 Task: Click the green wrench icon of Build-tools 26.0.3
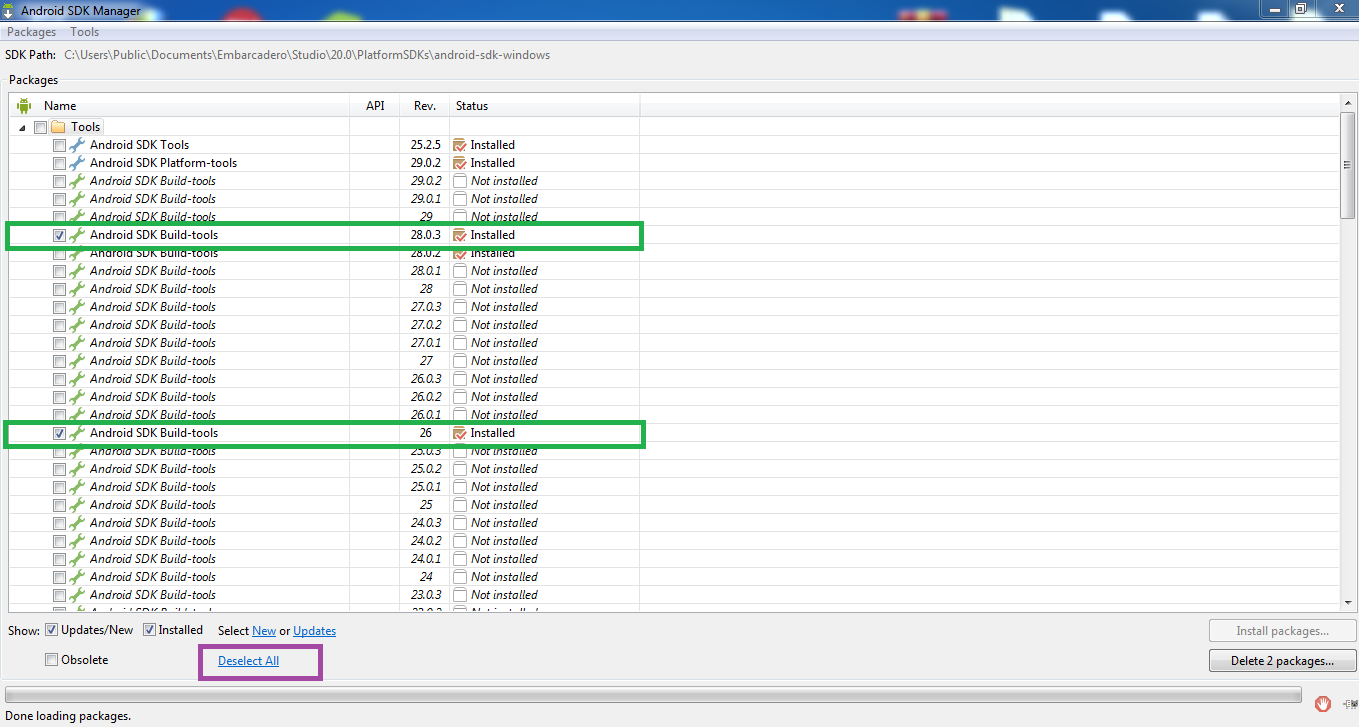(77, 379)
